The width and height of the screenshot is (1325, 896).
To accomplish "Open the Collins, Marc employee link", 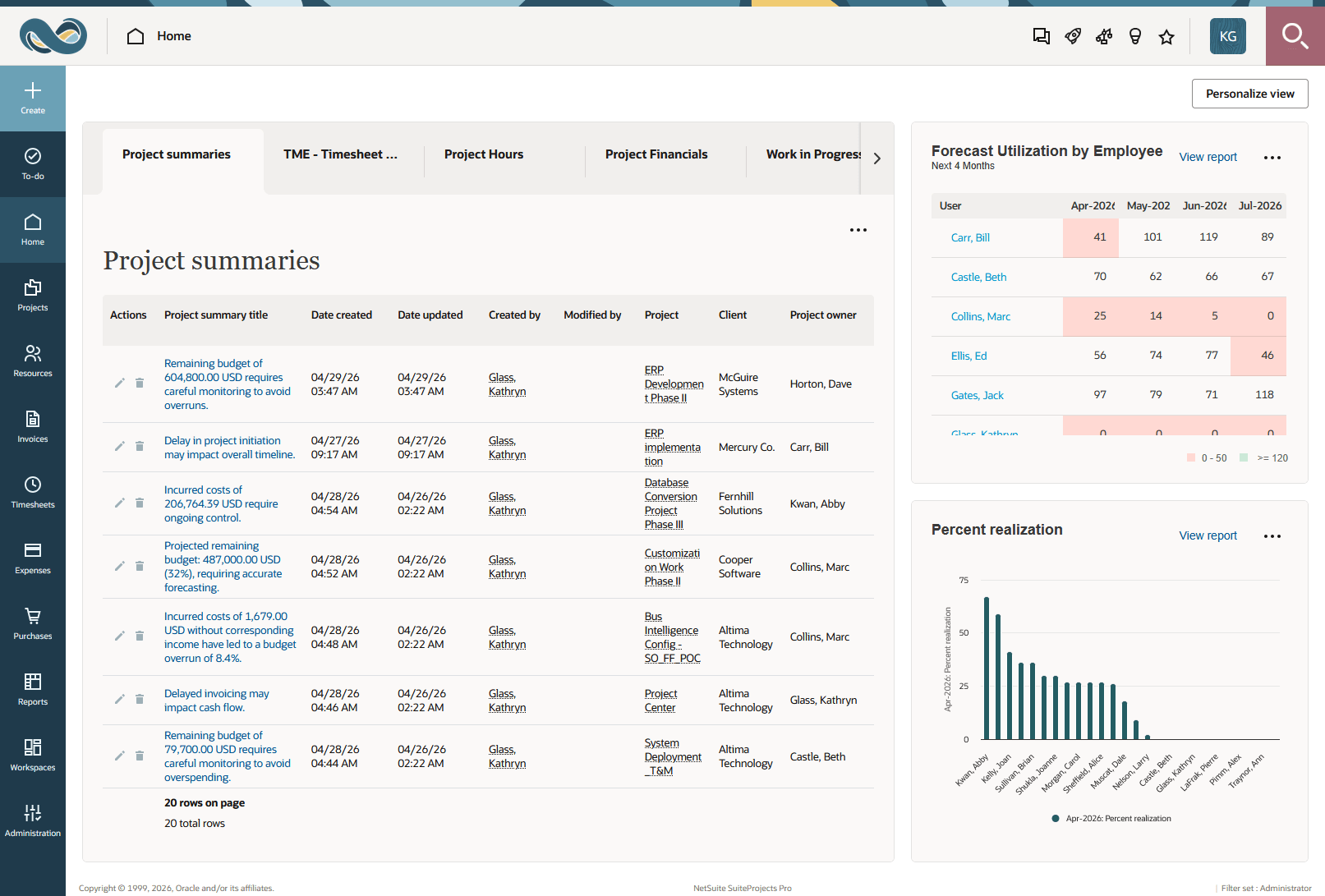I will (x=981, y=316).
